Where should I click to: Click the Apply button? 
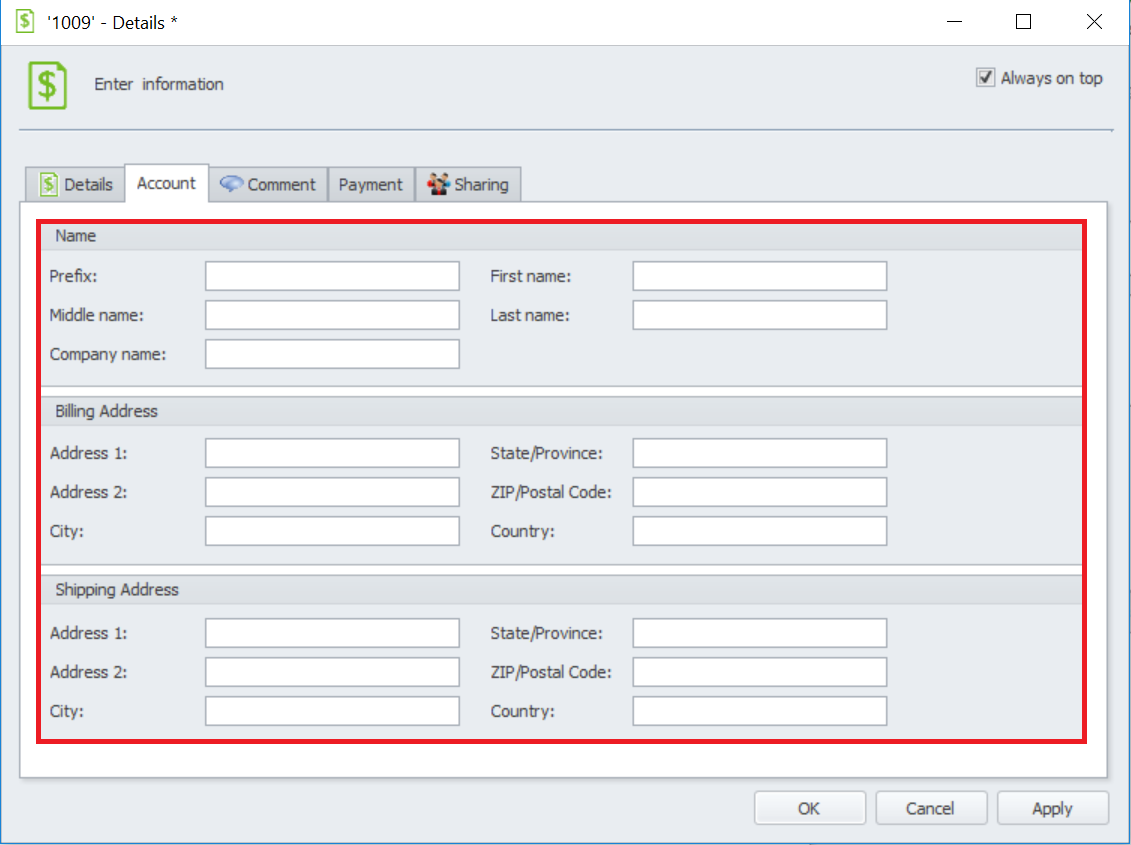click(x=1052, y=808)
